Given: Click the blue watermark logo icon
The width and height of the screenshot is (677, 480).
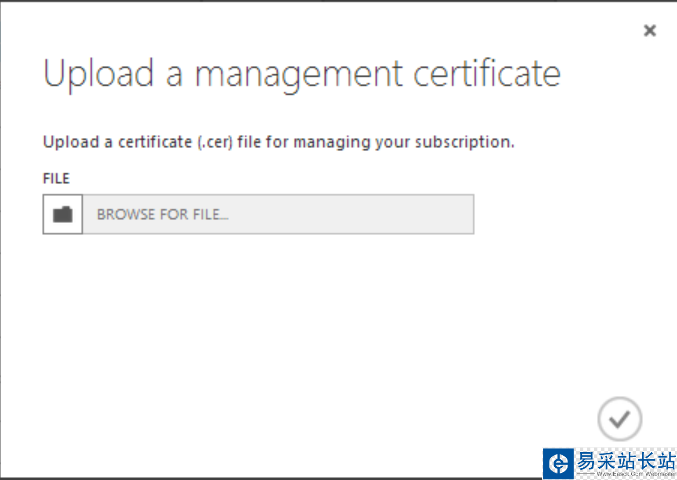Looking at the screenshot, I should (558, 463).
